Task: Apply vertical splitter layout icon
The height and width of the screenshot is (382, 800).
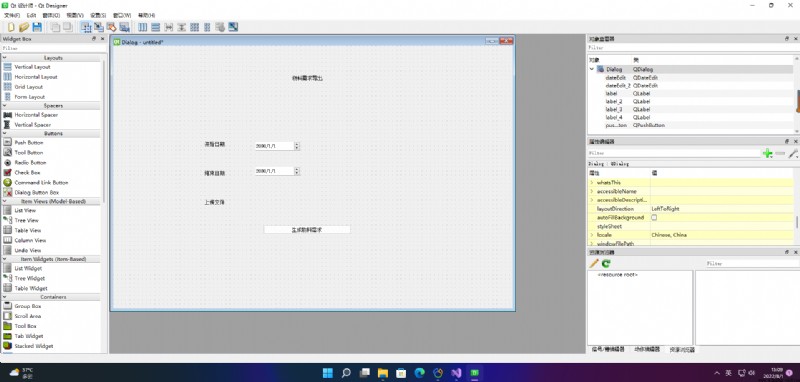Action: click(x=182, y=27)
